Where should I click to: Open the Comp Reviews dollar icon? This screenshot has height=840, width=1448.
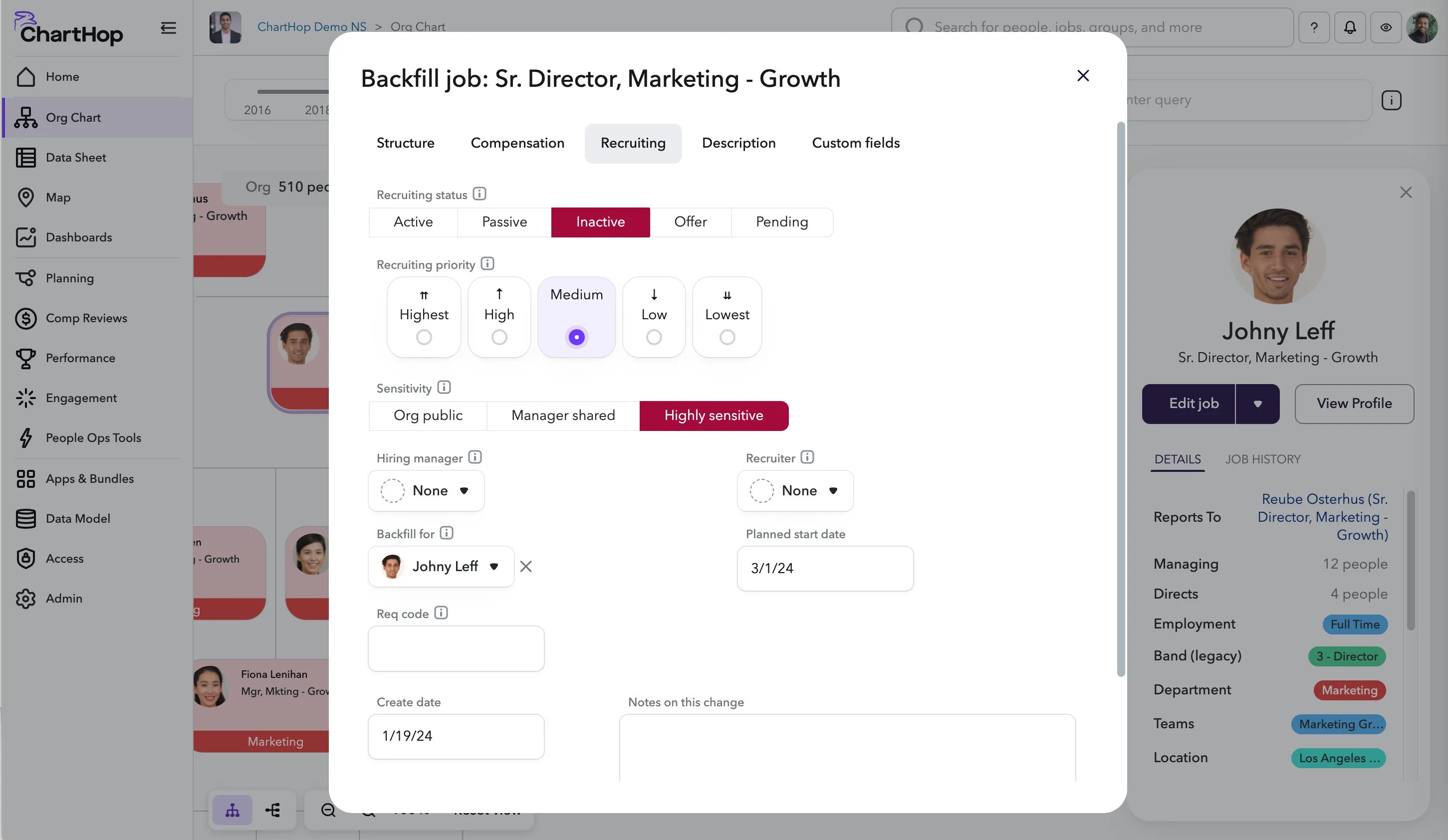pyautogui.click(x=26, y=318)
